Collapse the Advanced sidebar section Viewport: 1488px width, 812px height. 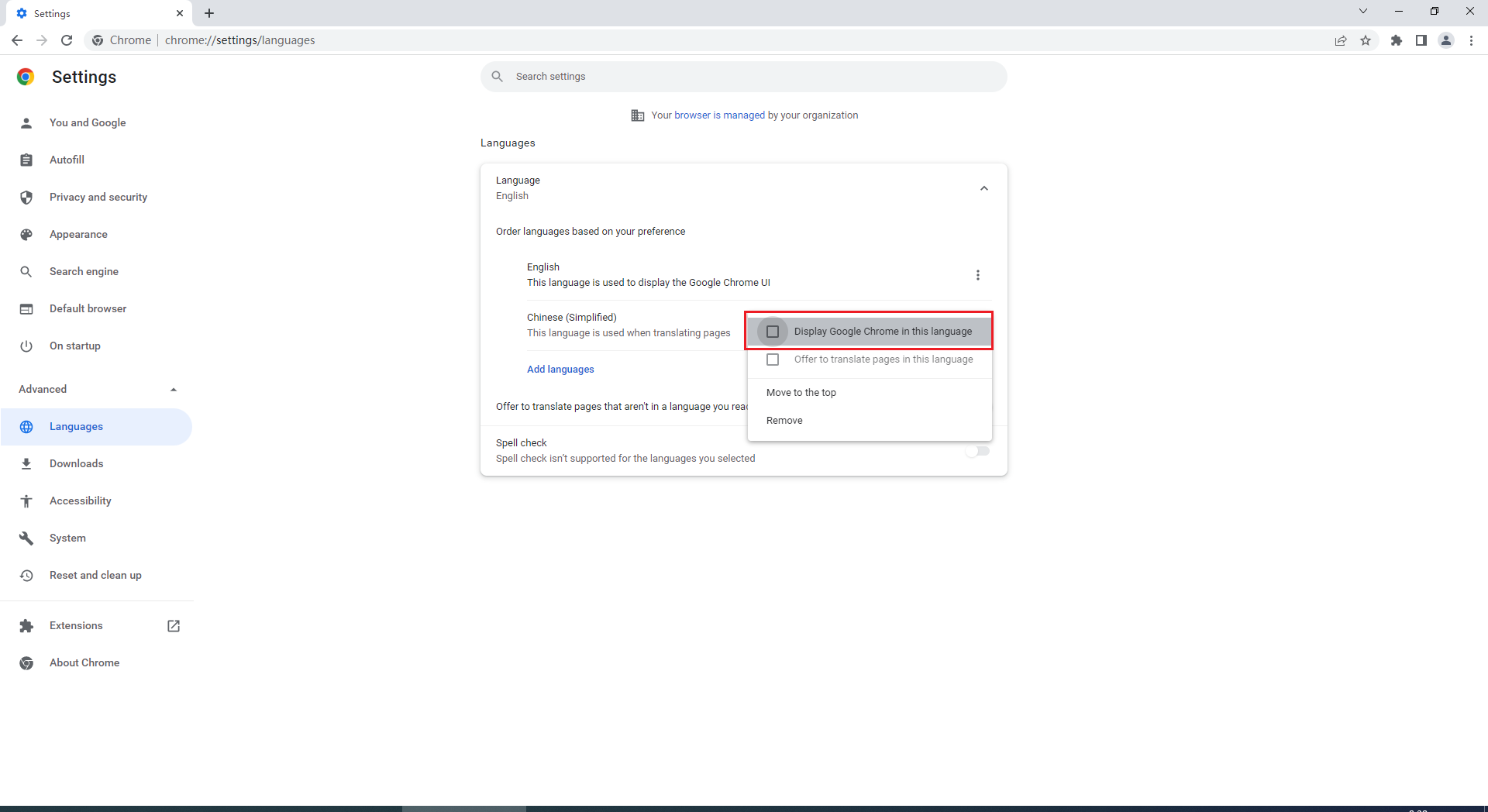[174, 390]
